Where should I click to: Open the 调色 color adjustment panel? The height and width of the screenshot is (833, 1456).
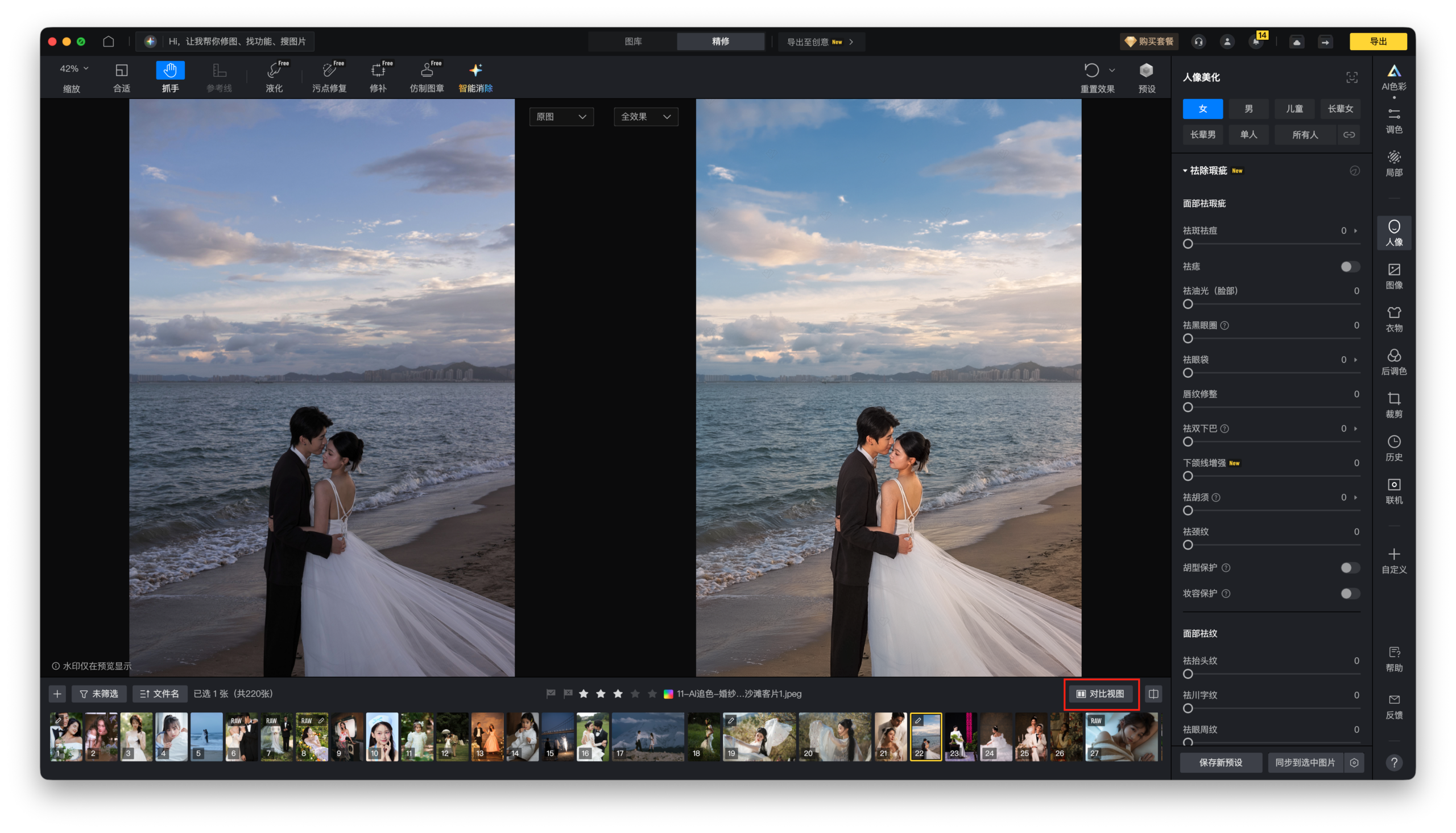[1393, 121]
